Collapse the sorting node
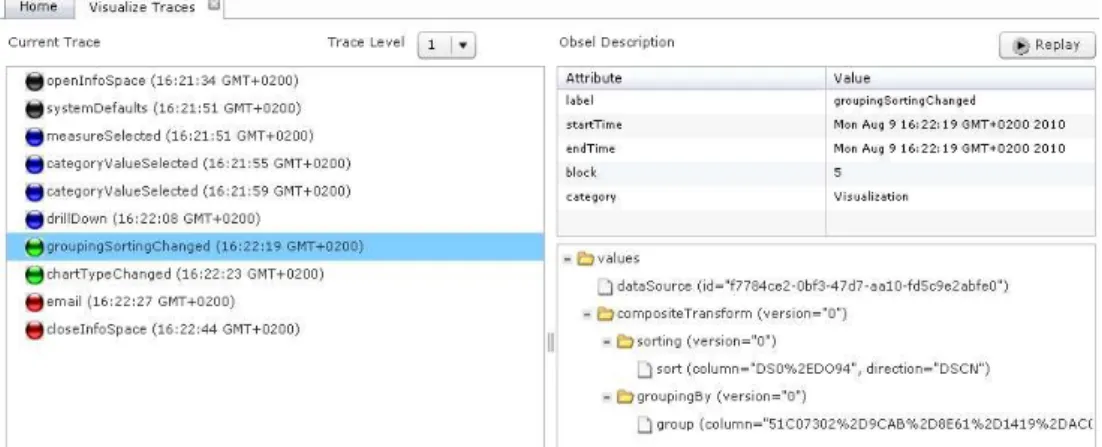The height and width of the screenshot is (447, 1102). coord(607,342)
